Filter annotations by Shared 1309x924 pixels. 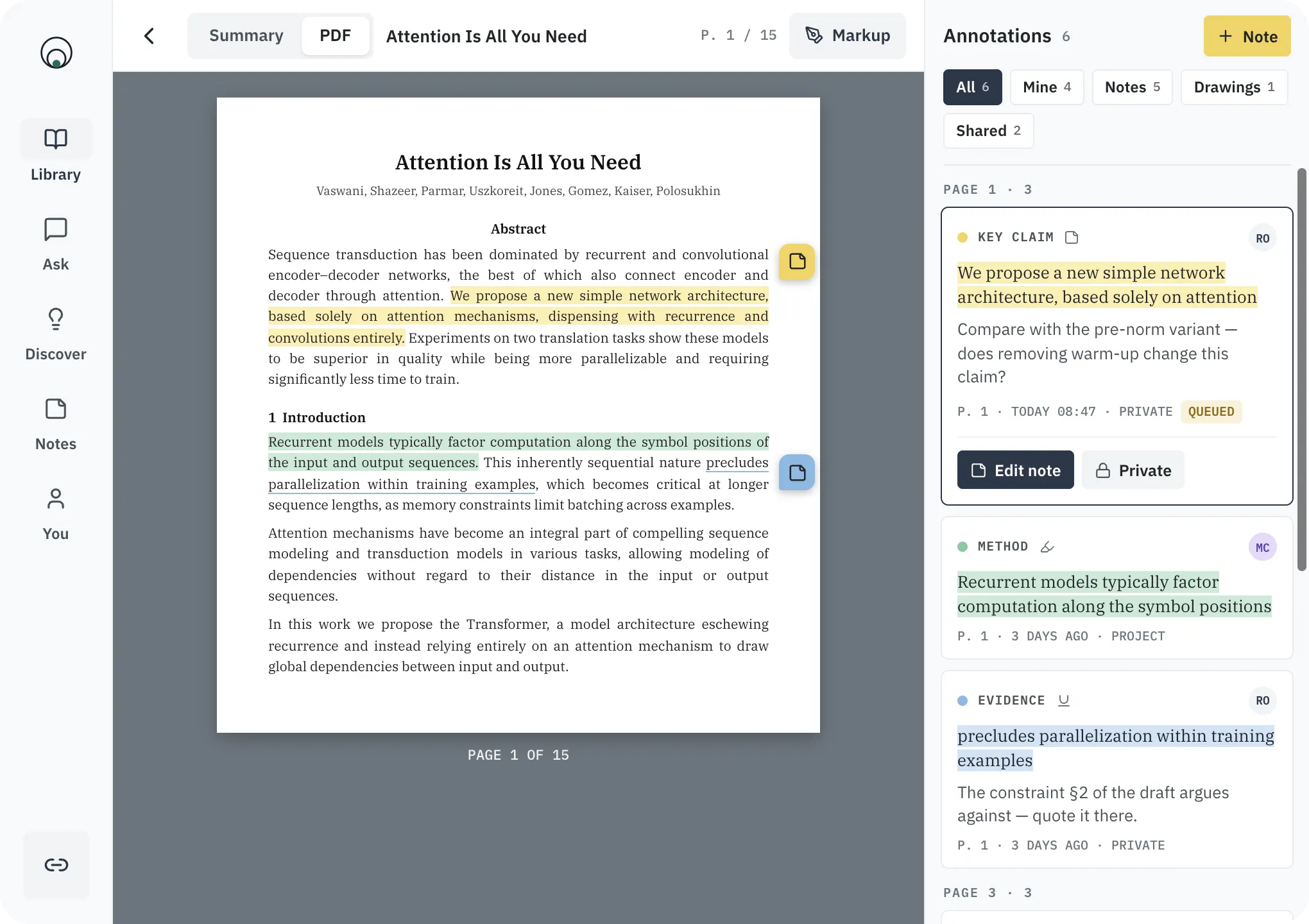pyautogui.click(x=988, y=131)
